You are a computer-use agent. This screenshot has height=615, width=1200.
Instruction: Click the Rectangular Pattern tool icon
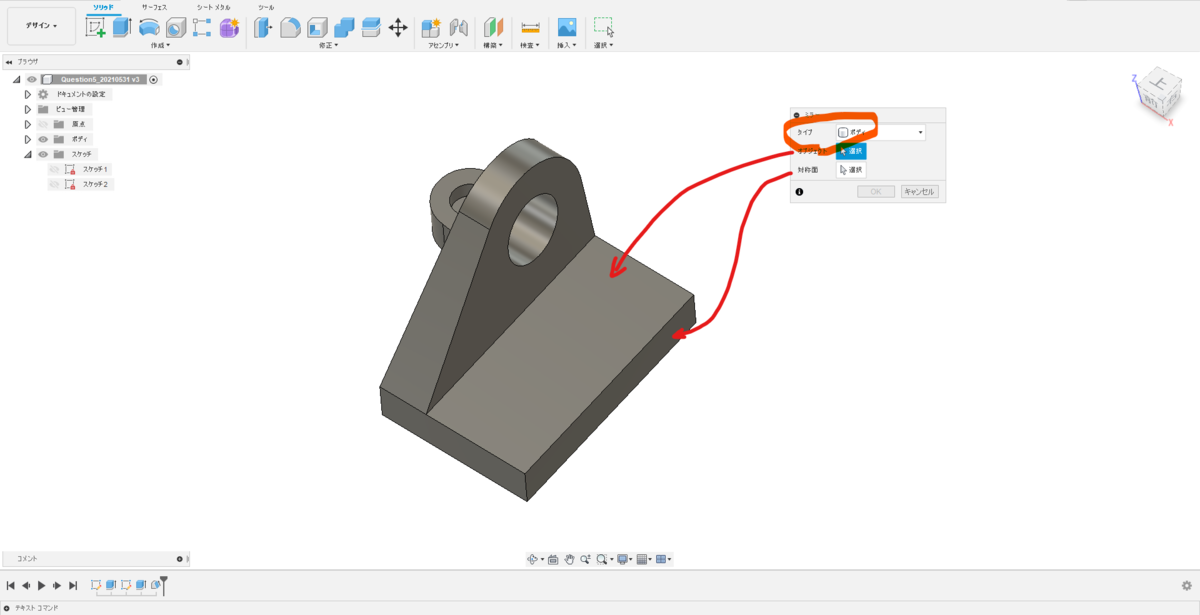202,28
